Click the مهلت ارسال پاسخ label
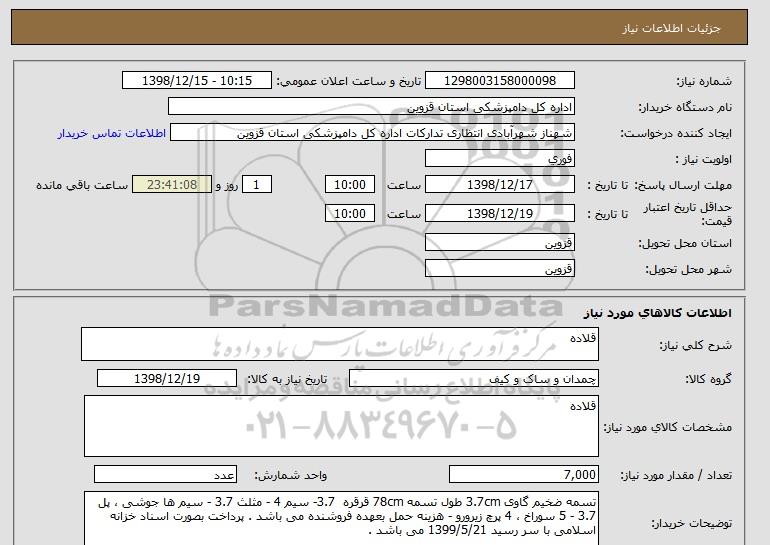This screenshot has height=545, width=770. (x=683, y=185)
